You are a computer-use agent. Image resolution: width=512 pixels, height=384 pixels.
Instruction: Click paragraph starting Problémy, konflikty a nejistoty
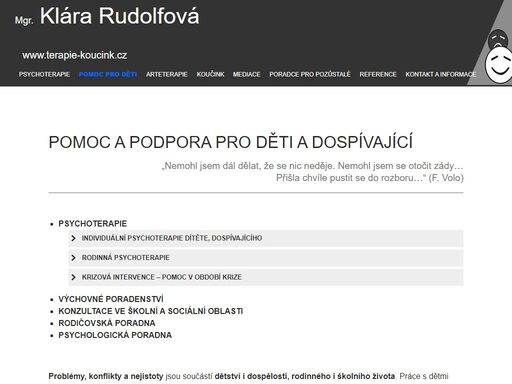point(248,376)
